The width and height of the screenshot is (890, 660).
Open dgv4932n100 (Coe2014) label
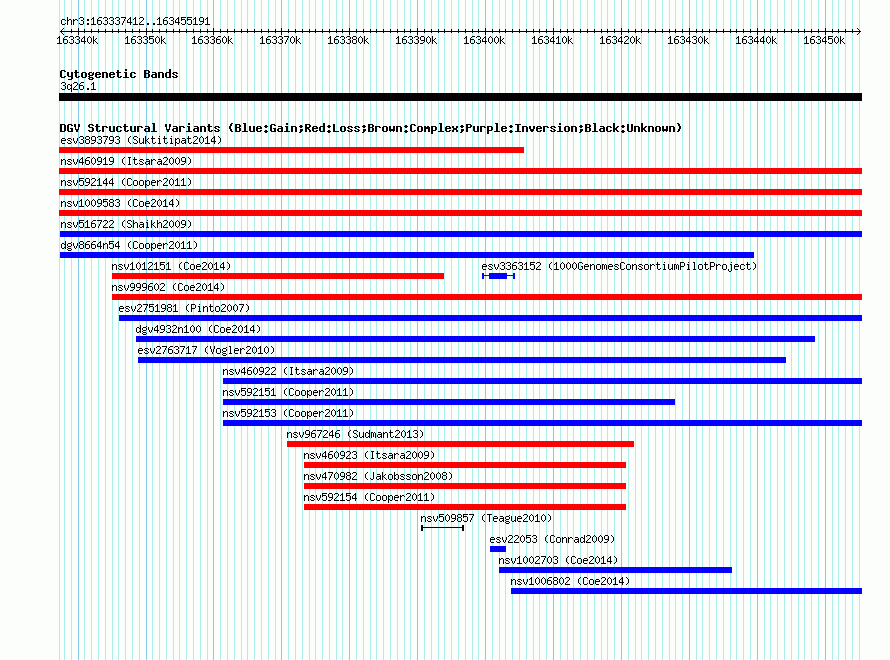[x=198, y=329]
